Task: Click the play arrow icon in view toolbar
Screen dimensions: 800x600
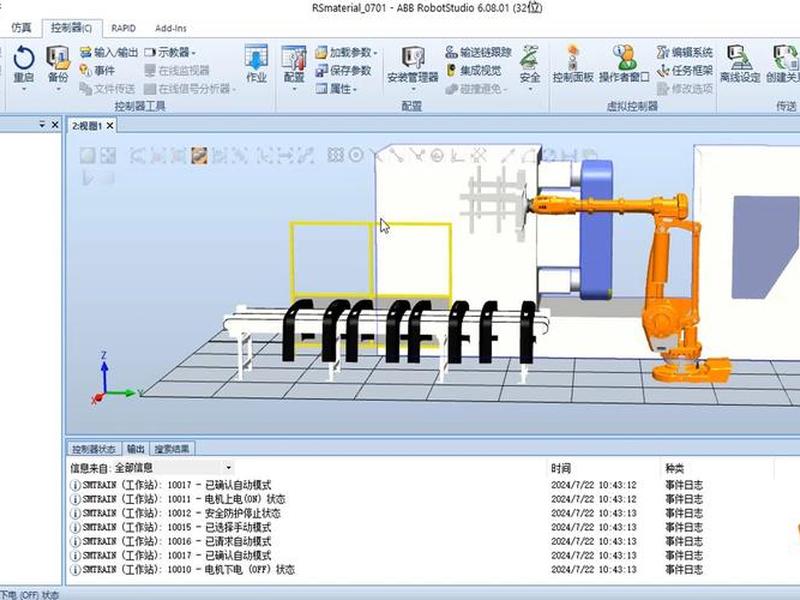Action: click(88, 178)
